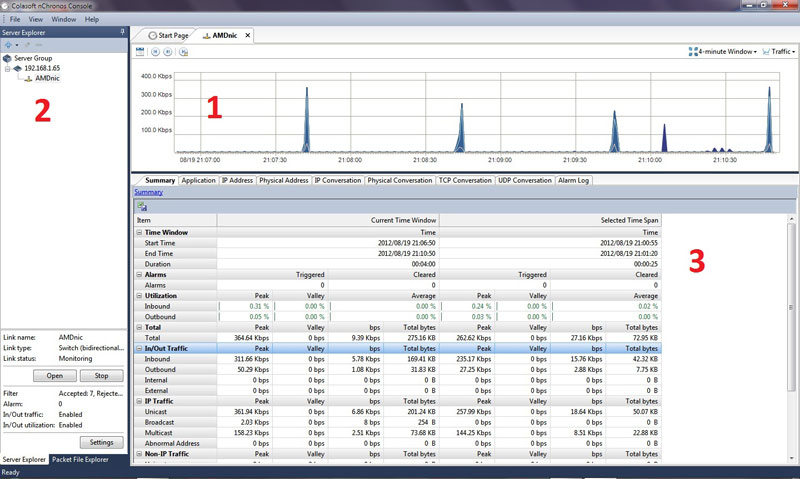Switch to the Start Page tab
Screen dimensions: 800x479
(168, 35)
